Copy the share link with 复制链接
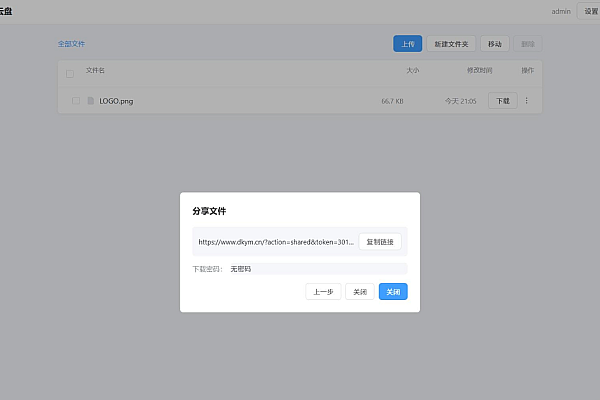The width and height of the screenshot is (600, 400). 380,242
